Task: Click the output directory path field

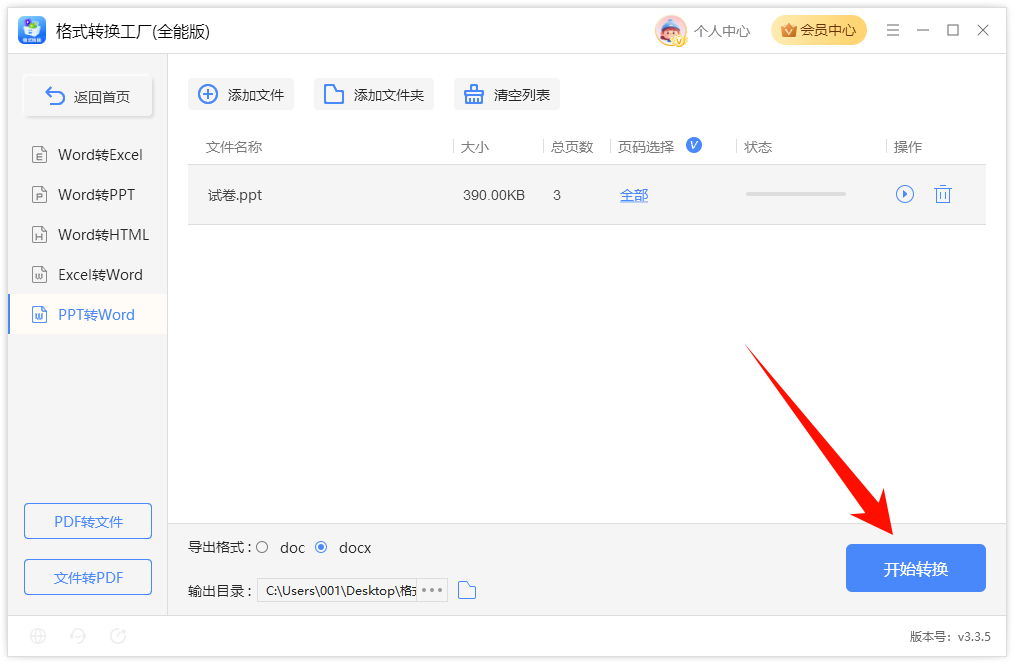Action: pyautogui.click(x=338, y=590)
